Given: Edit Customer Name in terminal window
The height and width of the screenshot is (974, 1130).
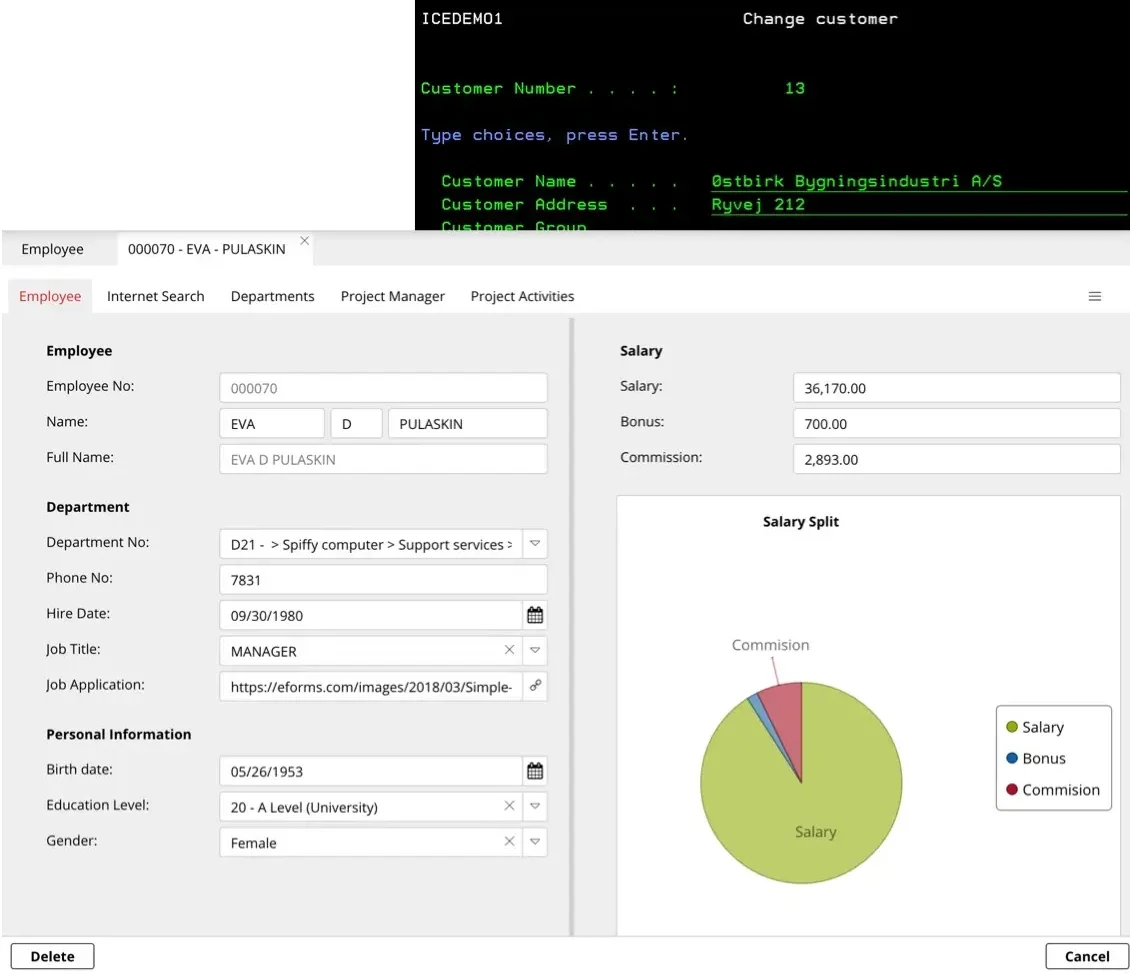Looking at the screenshot, I should pos(918,182).
